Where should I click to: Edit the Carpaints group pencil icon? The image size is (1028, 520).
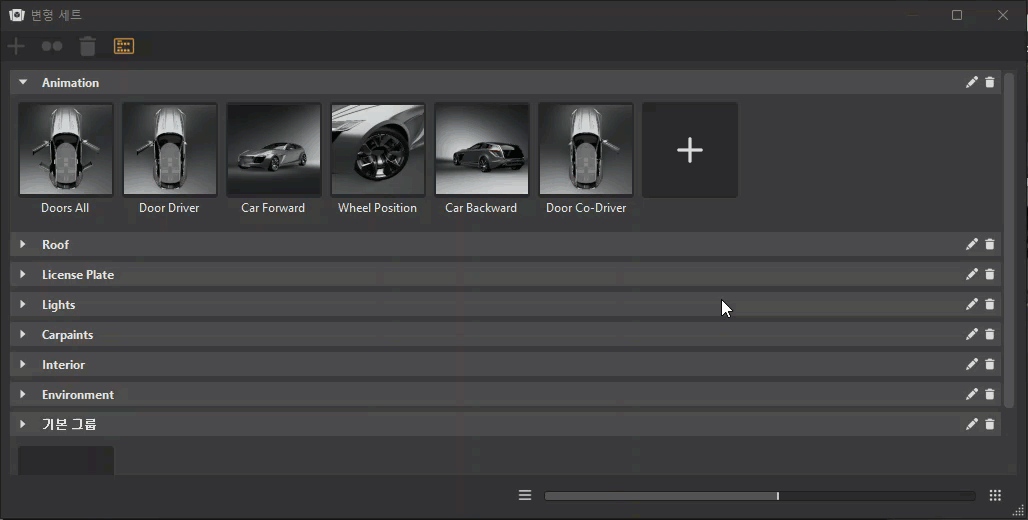point(972,334)
